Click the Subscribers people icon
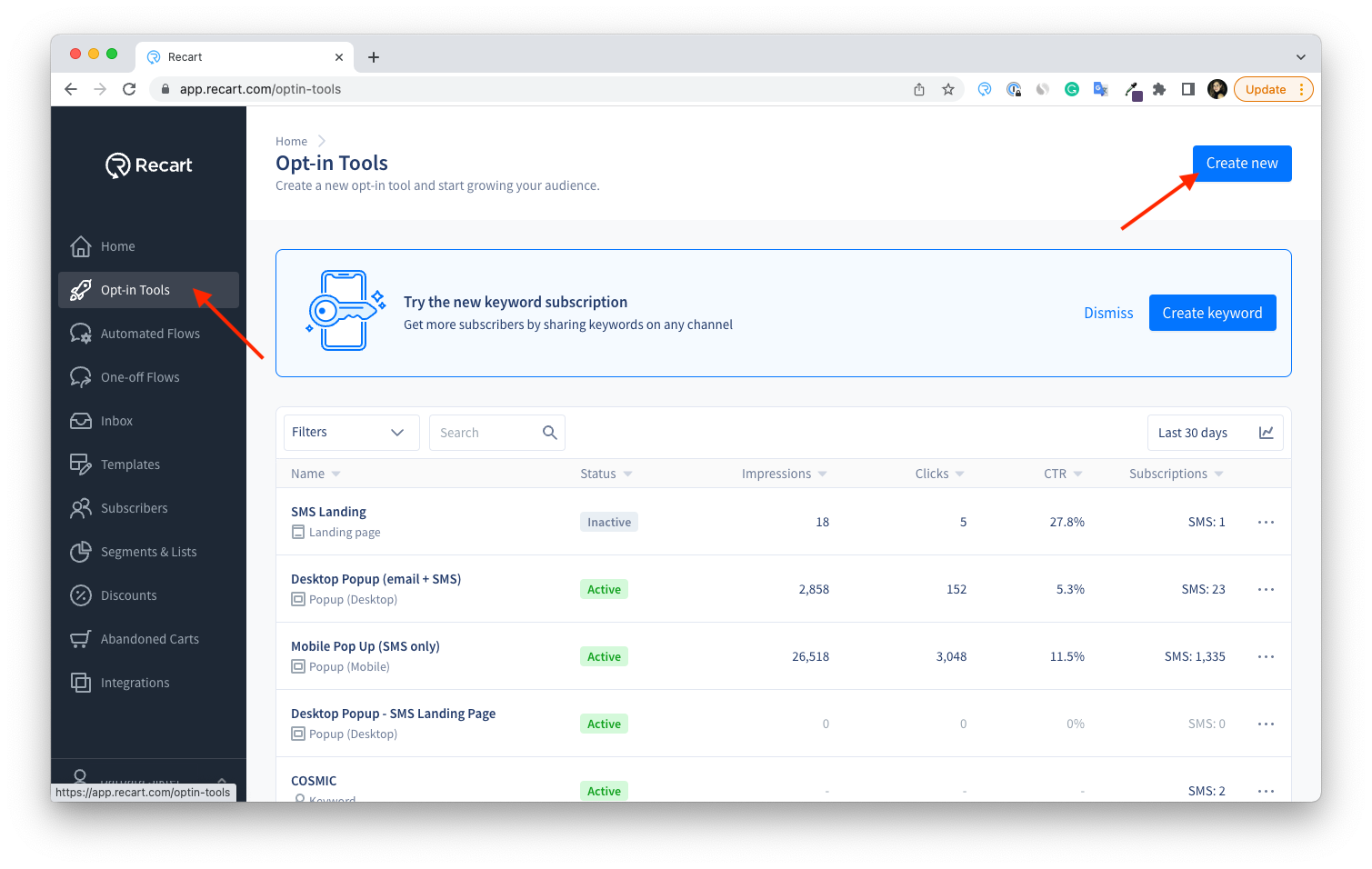 81,508
